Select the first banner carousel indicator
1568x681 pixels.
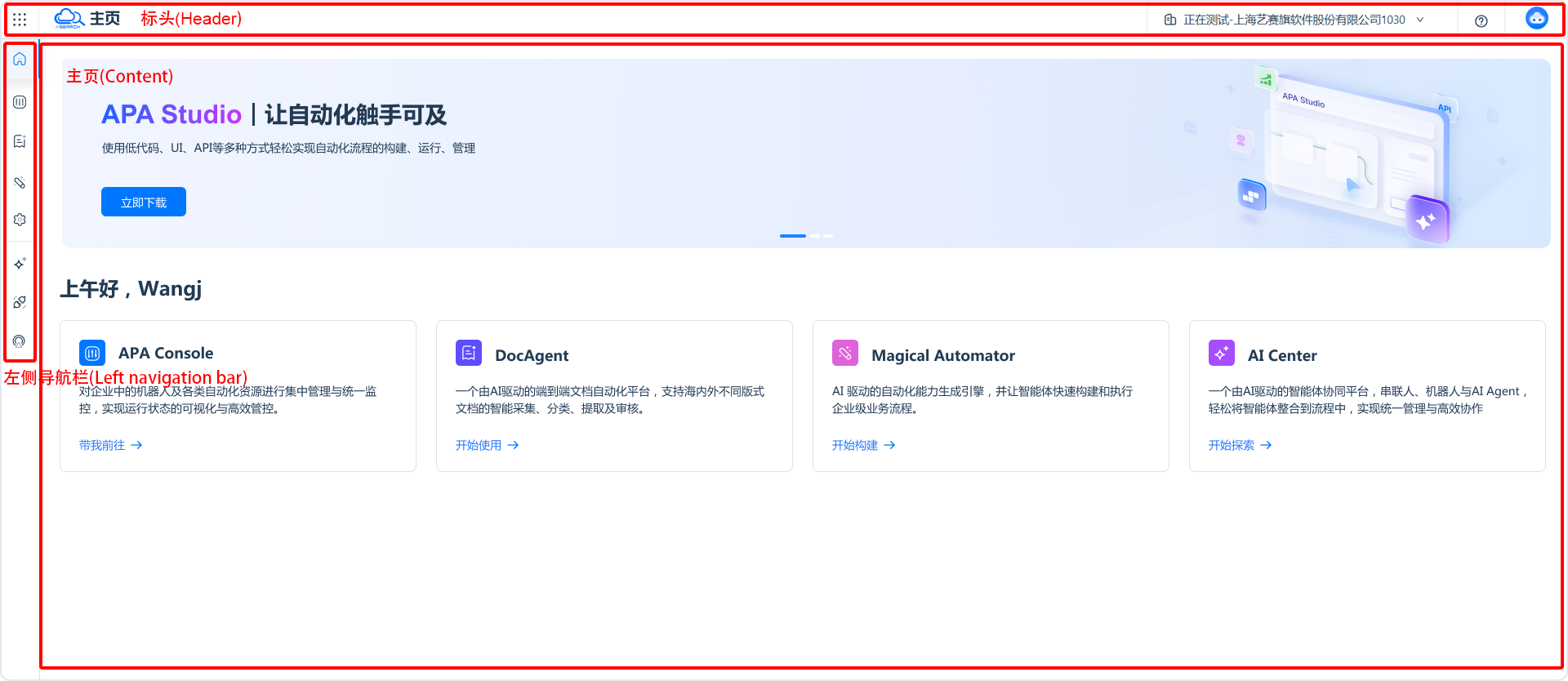[x=793, y=236]
